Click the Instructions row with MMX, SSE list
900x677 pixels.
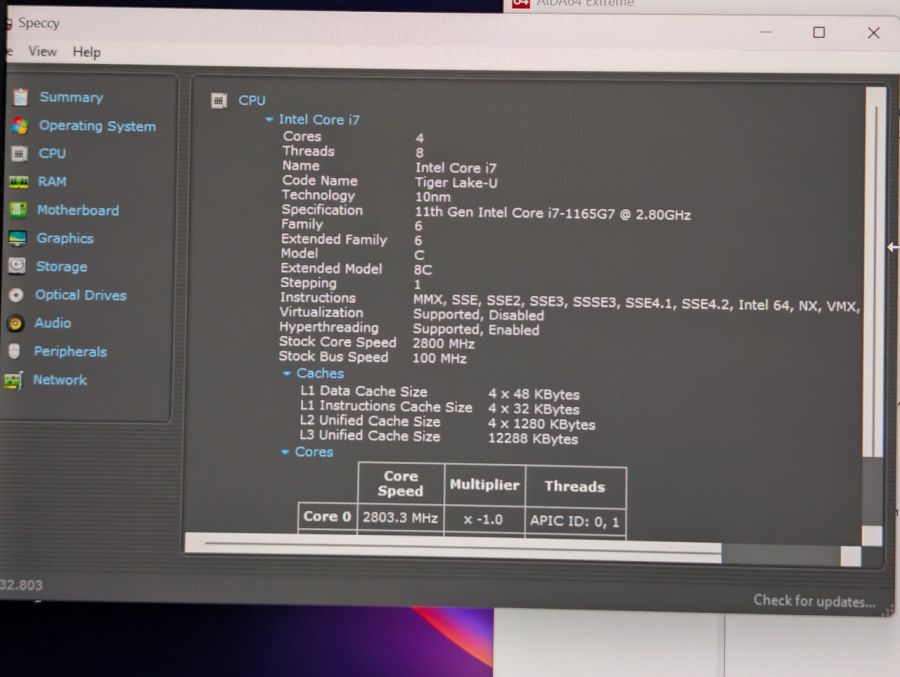point(570,302)
